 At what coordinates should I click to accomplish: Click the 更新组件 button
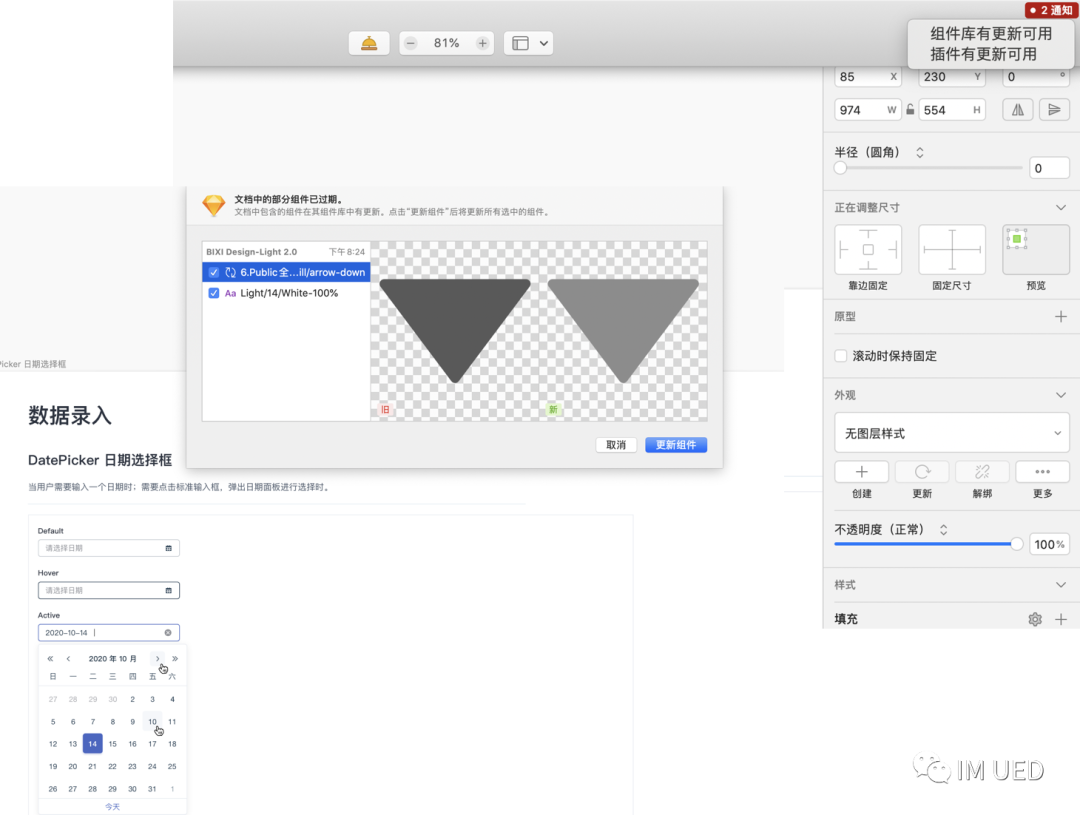click(x=675, y=445)
